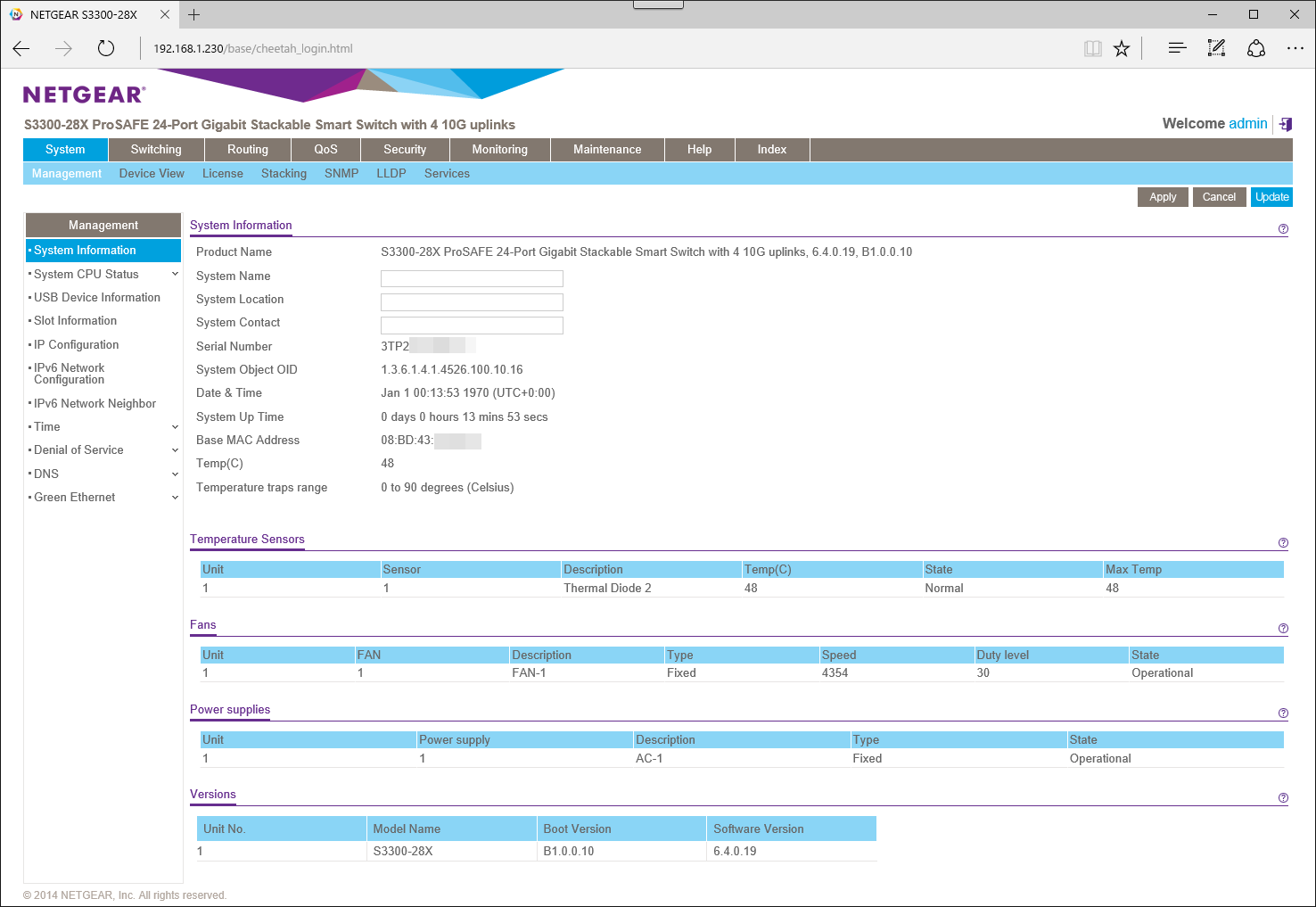1316x907 pixels.
Task: Open browser More actions ellipsis
Action: (1295, 48)
